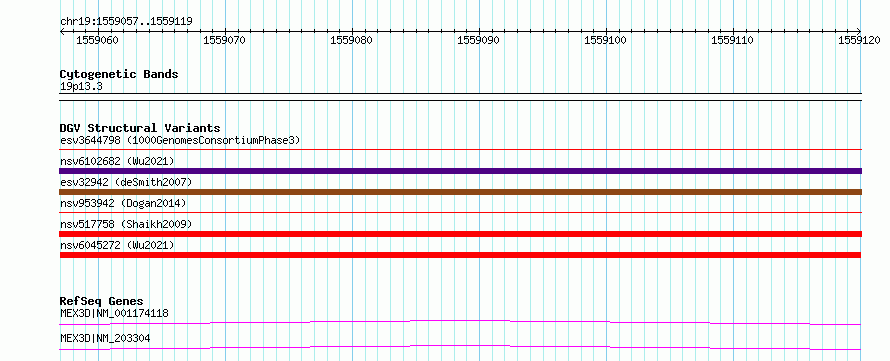Click the RefSeq Genes track heading
The height and width of the screenshot is (361, 890).
pos(102,301)
